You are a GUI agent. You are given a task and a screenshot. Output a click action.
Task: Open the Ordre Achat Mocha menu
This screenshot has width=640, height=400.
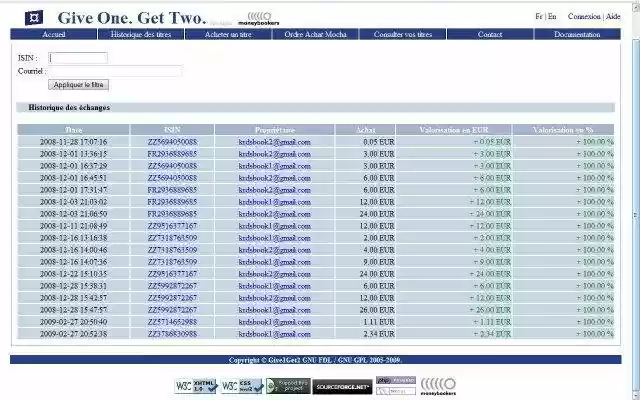click(316, 34)
